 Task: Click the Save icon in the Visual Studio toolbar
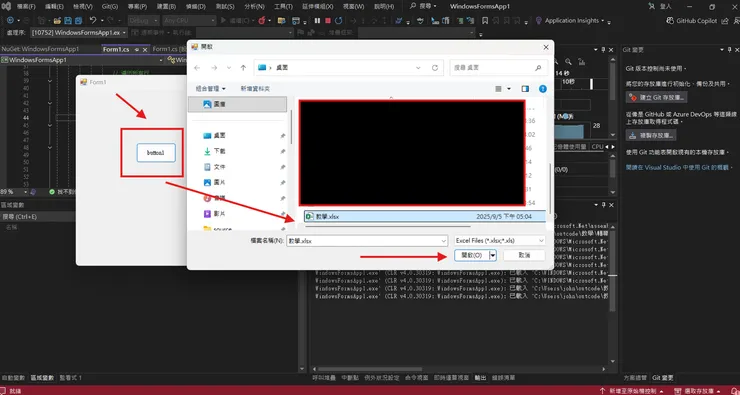click(67, 21)
